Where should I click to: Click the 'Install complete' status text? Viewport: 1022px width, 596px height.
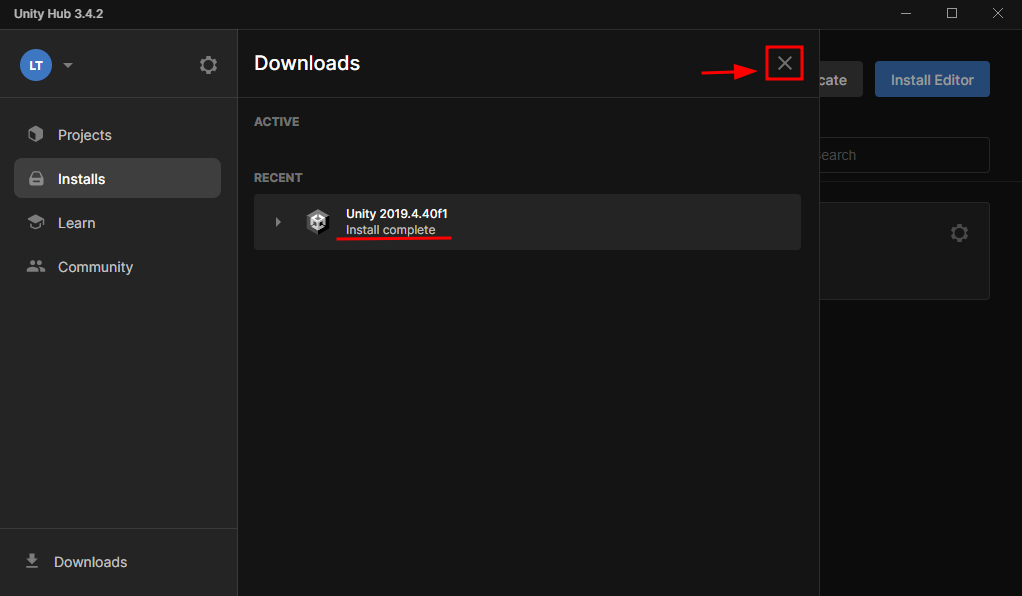[390, 230]
